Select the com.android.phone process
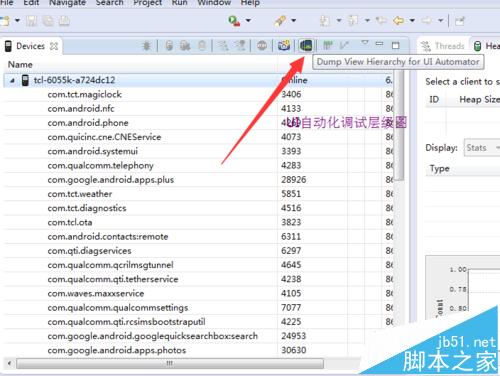 tap(88, 123)
